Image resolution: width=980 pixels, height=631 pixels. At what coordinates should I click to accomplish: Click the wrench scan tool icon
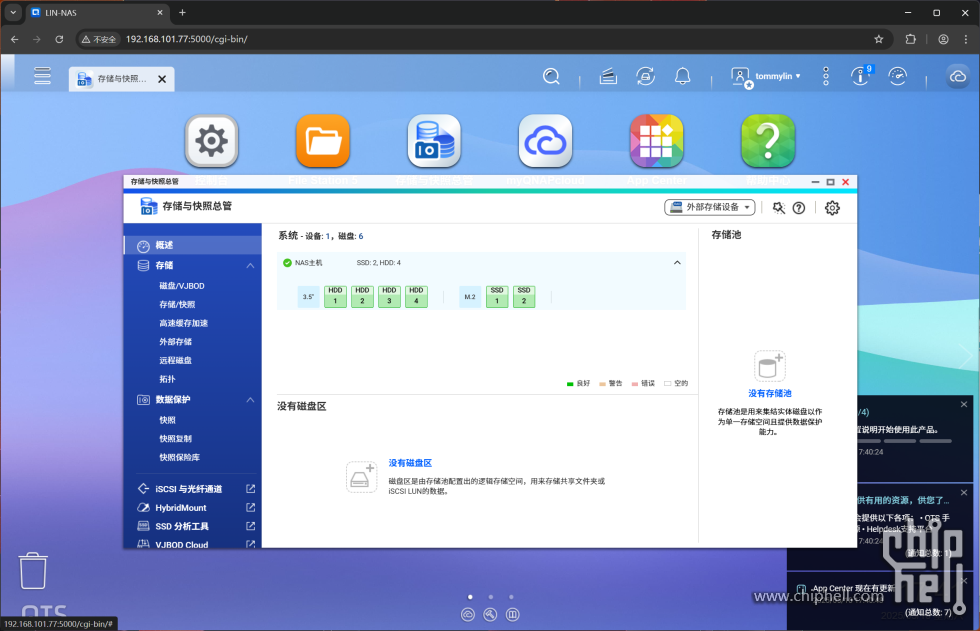click(x=778, y=208)
